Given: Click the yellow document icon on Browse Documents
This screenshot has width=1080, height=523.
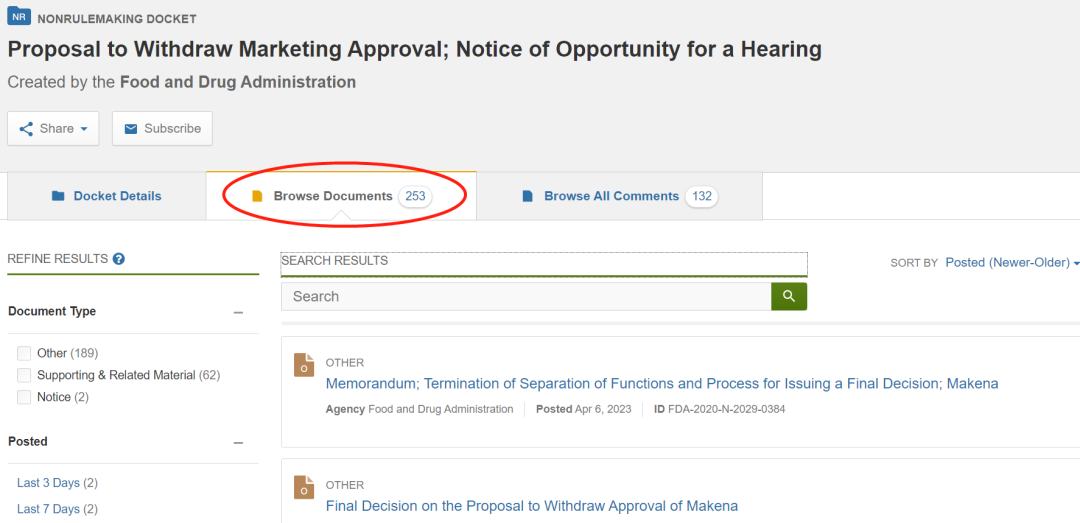Looking at the screenshot, I should click(x=257, y=196).
